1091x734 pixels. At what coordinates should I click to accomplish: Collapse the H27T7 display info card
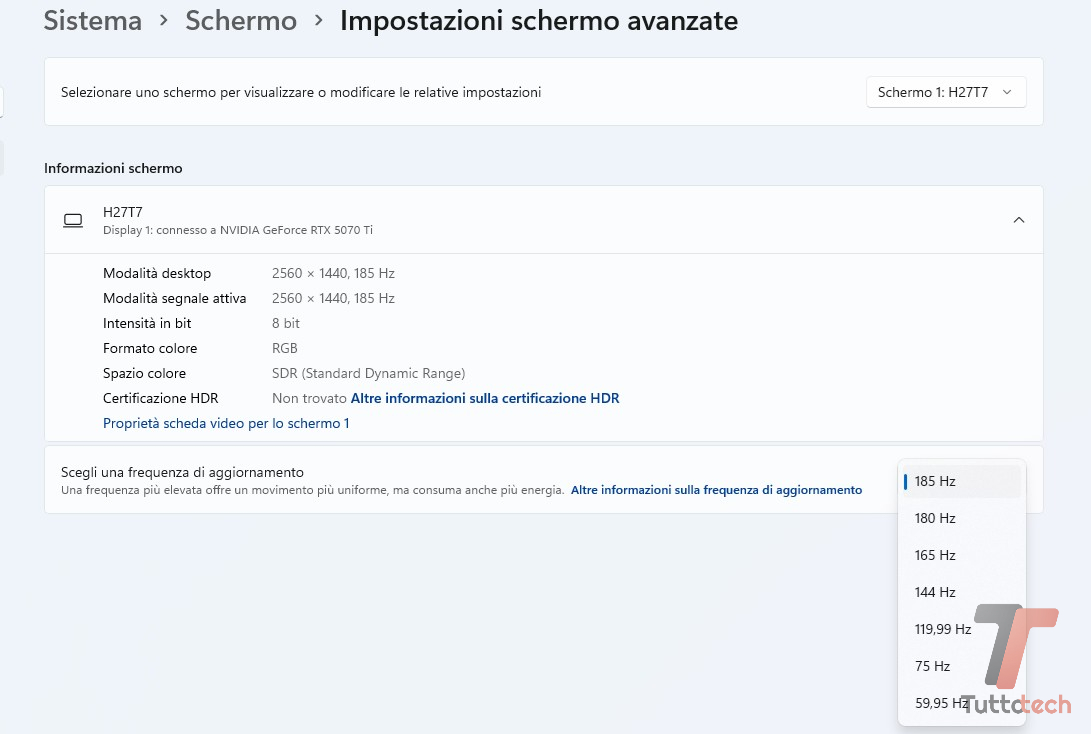pyautogui.click(x=1018, y=220)
